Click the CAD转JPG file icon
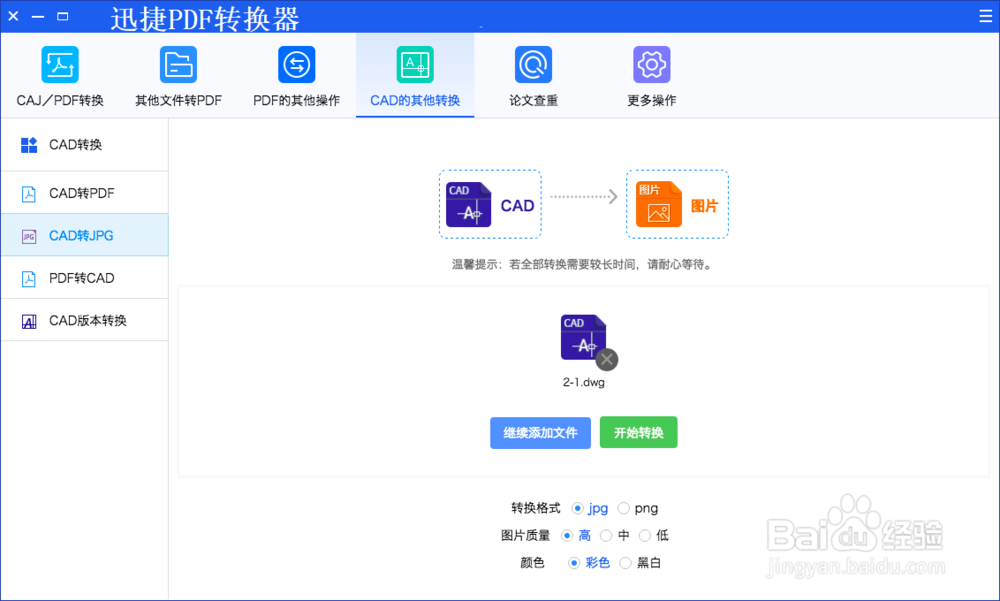The width and height of the screenshot is (1000, 601). click(x=29, y=236)
